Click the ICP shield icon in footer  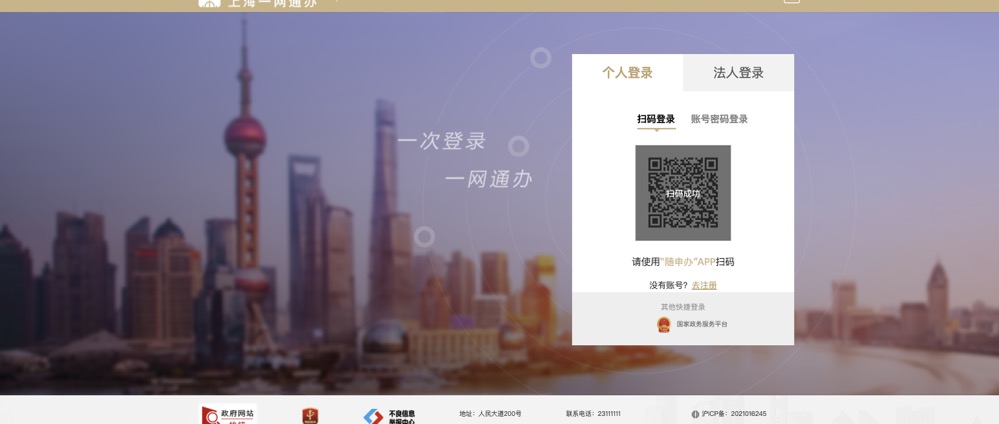[x=695, y=414]
